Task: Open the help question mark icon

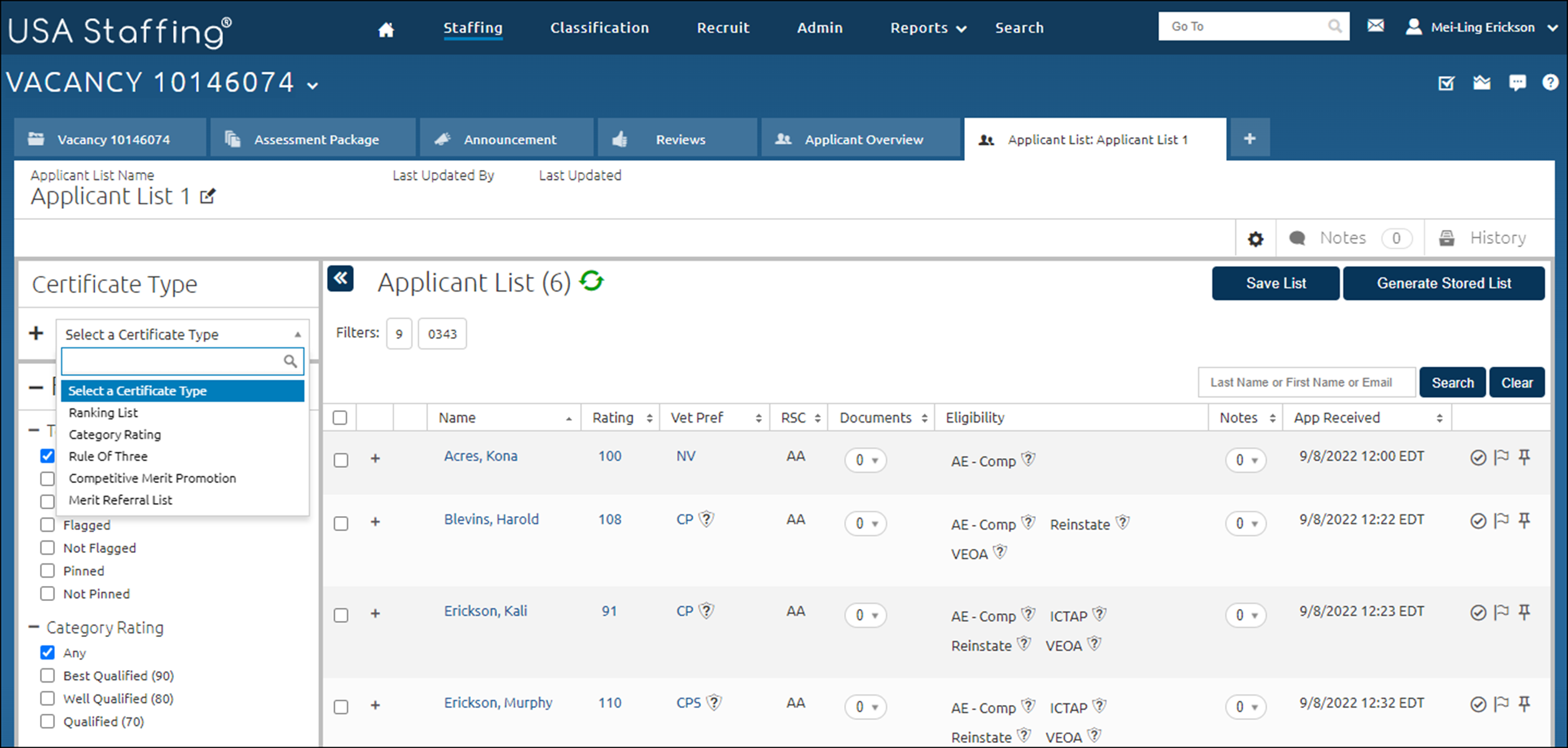Action: (x=1550, y=82)
